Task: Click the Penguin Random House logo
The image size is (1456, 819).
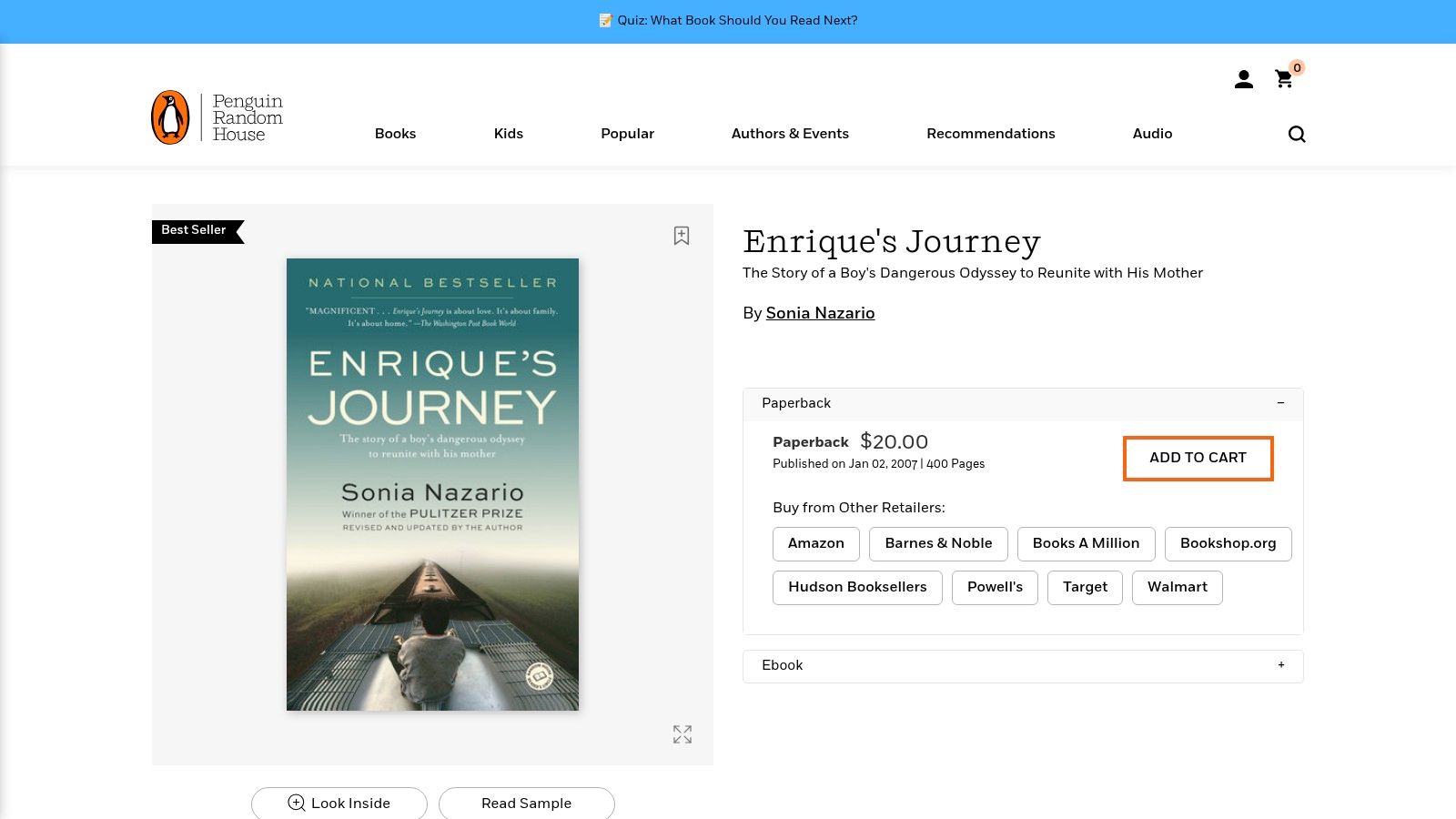Action: (x=217, y=117)
